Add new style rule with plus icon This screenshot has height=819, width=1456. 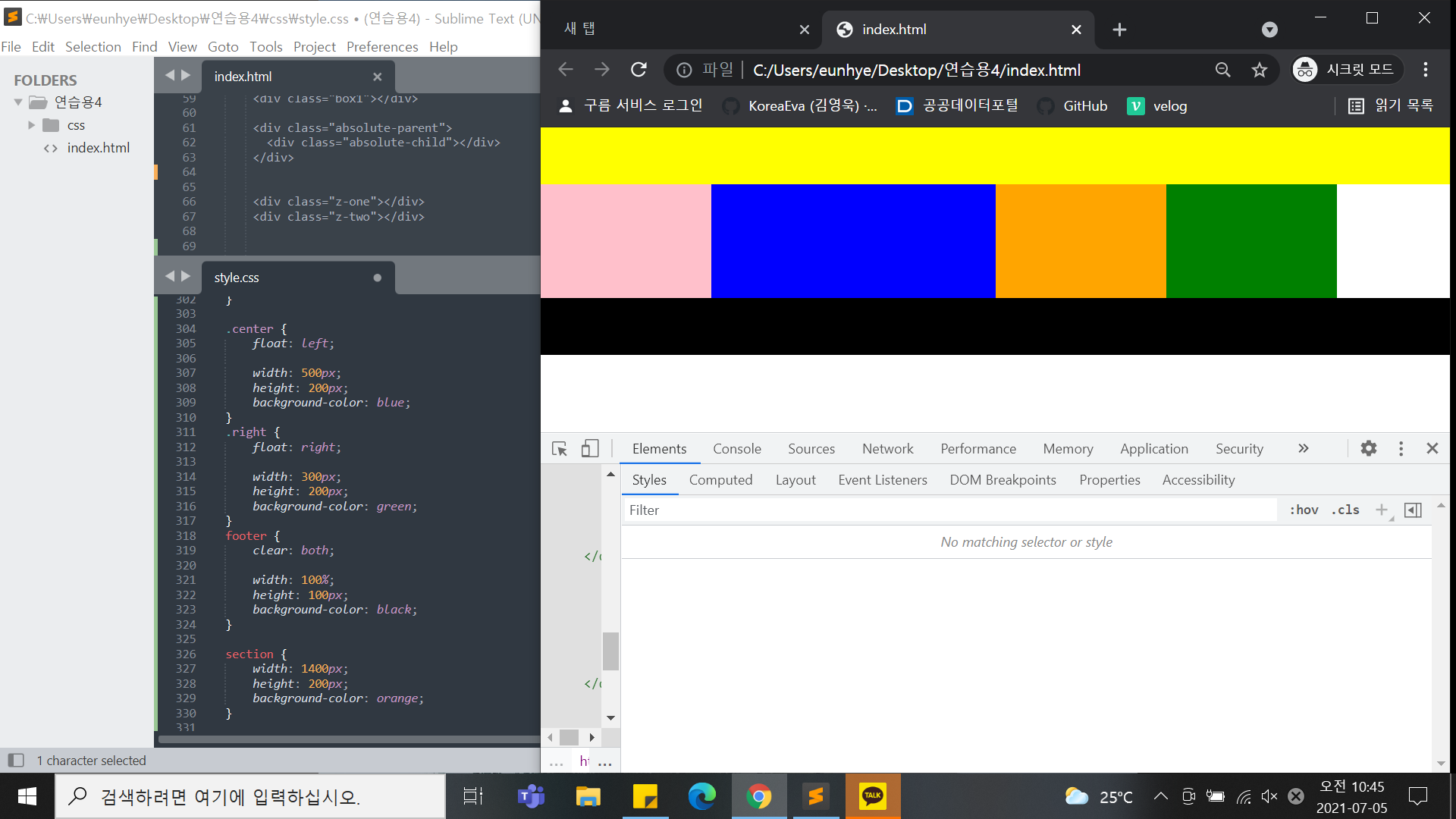1382,510
